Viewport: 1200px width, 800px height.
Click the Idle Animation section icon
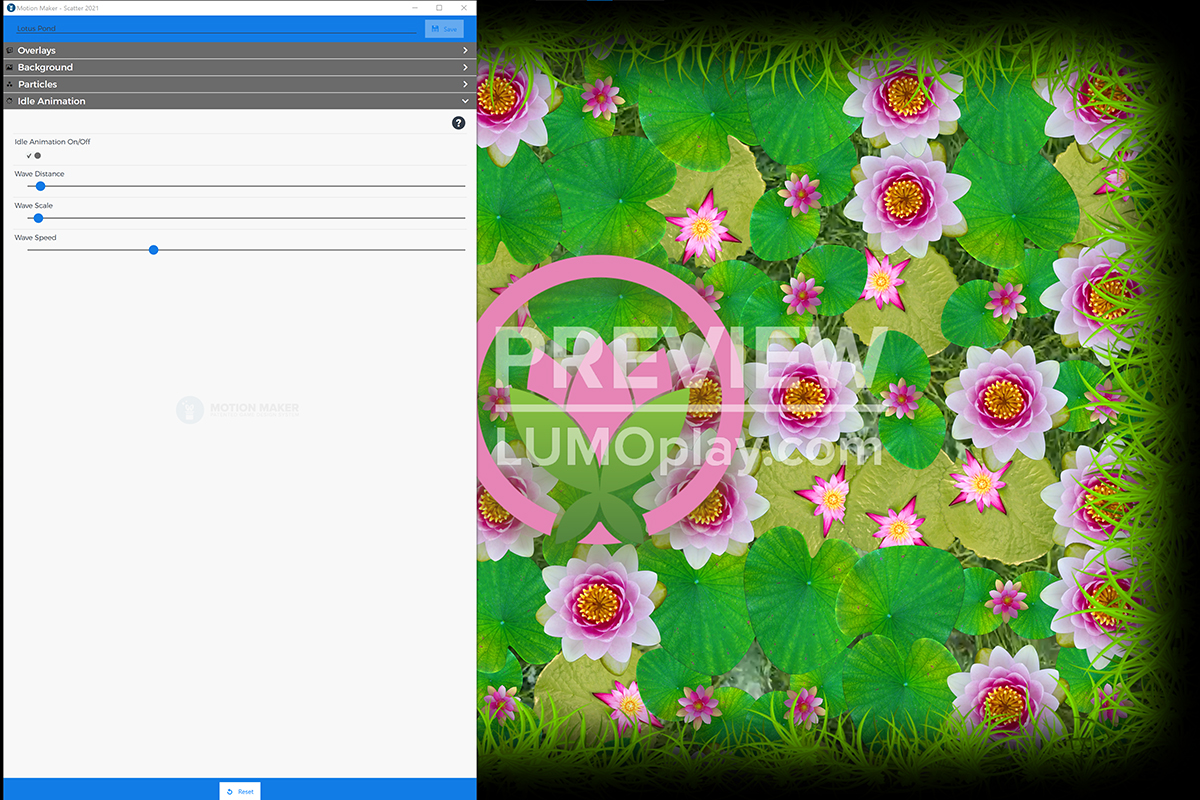tap(9, 101)
